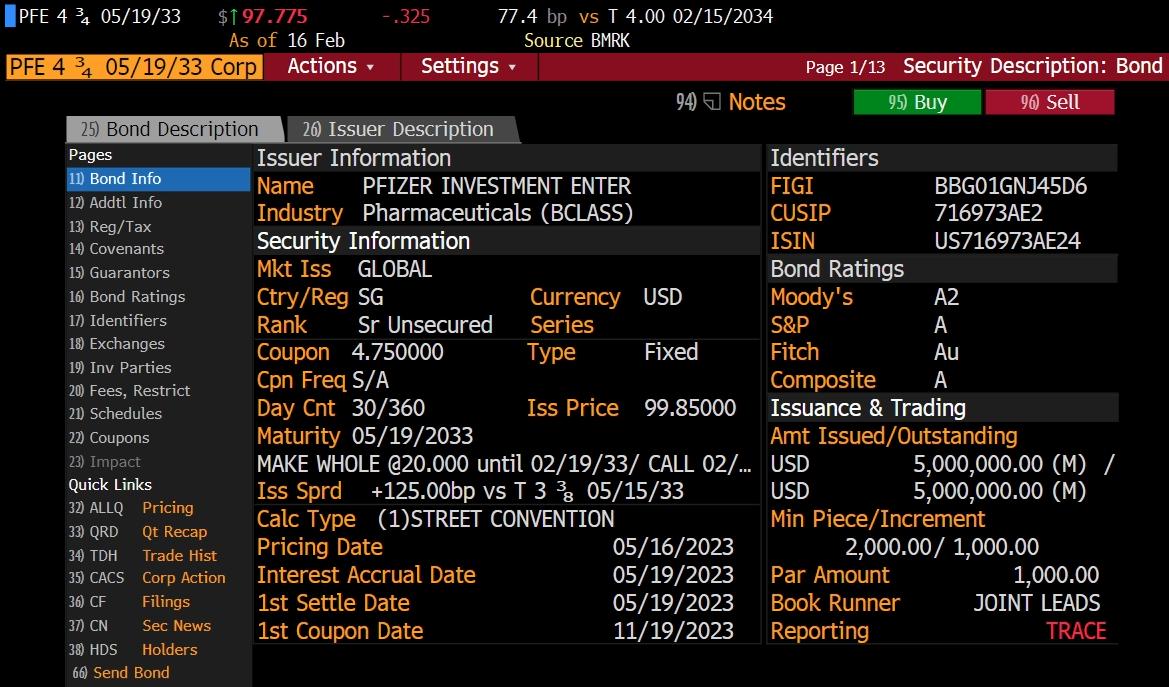The image size is (1169, 687).
Task: Click the red Sell button
Action: tap(1050, 102)
